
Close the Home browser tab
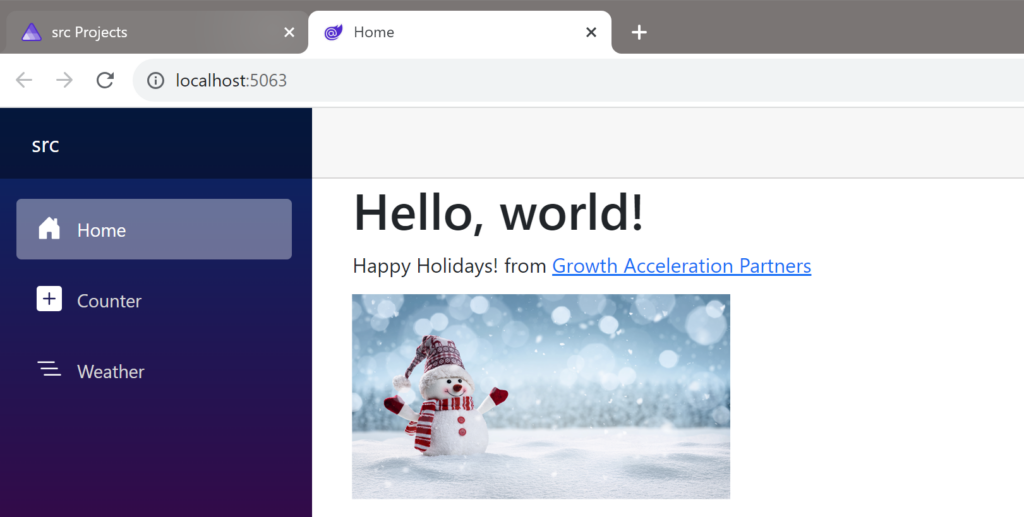pos(591,32)
